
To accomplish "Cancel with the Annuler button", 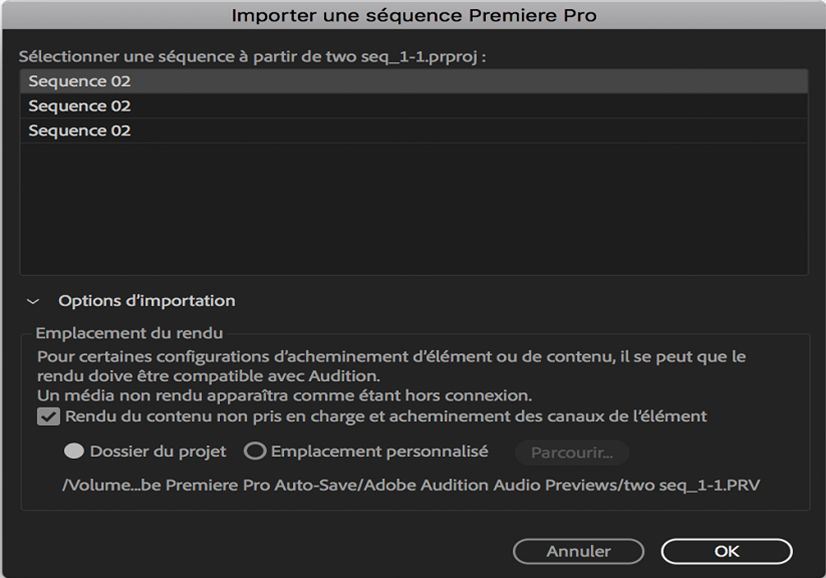I will pyautogui.click(x=578, y=551).
